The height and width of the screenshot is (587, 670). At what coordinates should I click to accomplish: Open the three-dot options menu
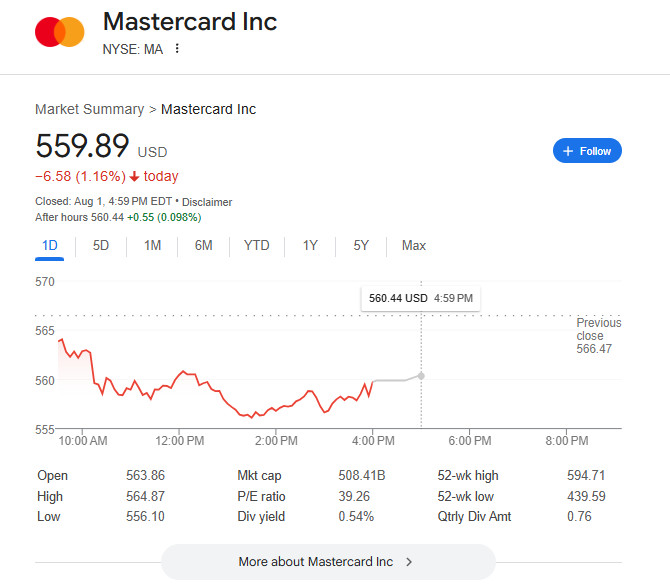[x=178, y=48]
